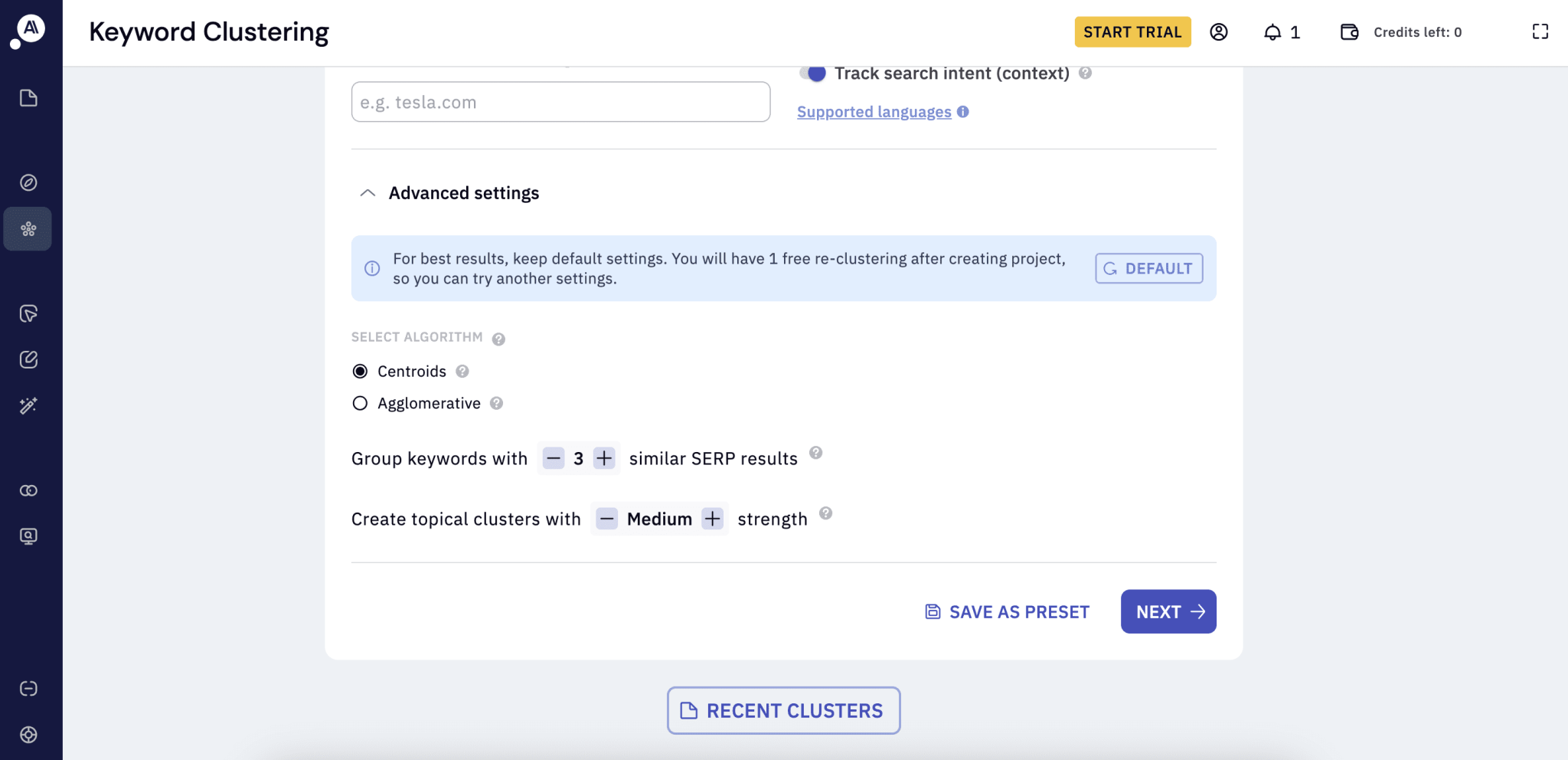This screenshot has height=760, width=1568.
Task: Collapse the Advanced settings section
Action: tap(367, 192)
